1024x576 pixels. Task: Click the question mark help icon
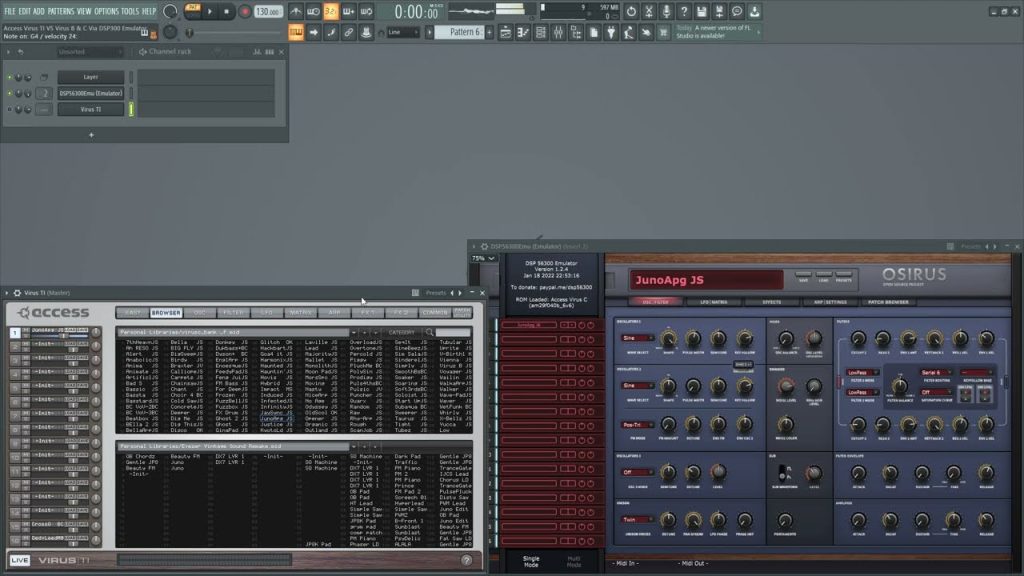click(x=684, y=12)
